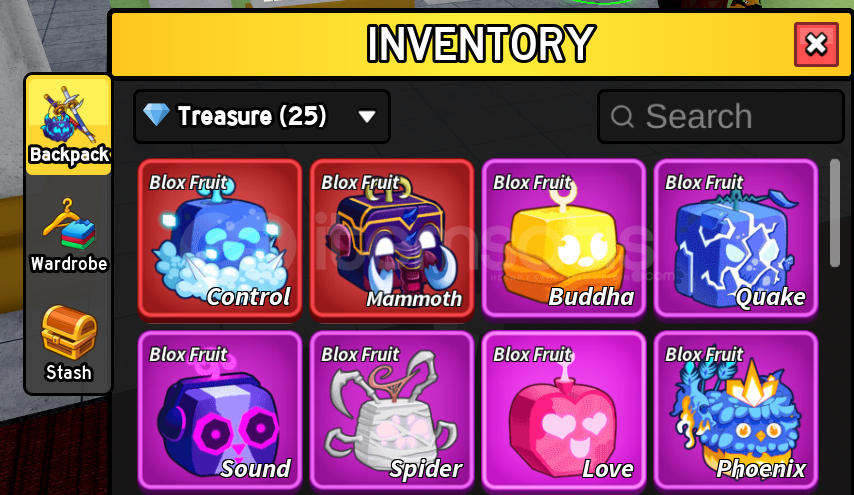The width and height of the screenshot is (854, 495).
Task: Choose the Quake Blox Fruit
Action: (736, 238)
